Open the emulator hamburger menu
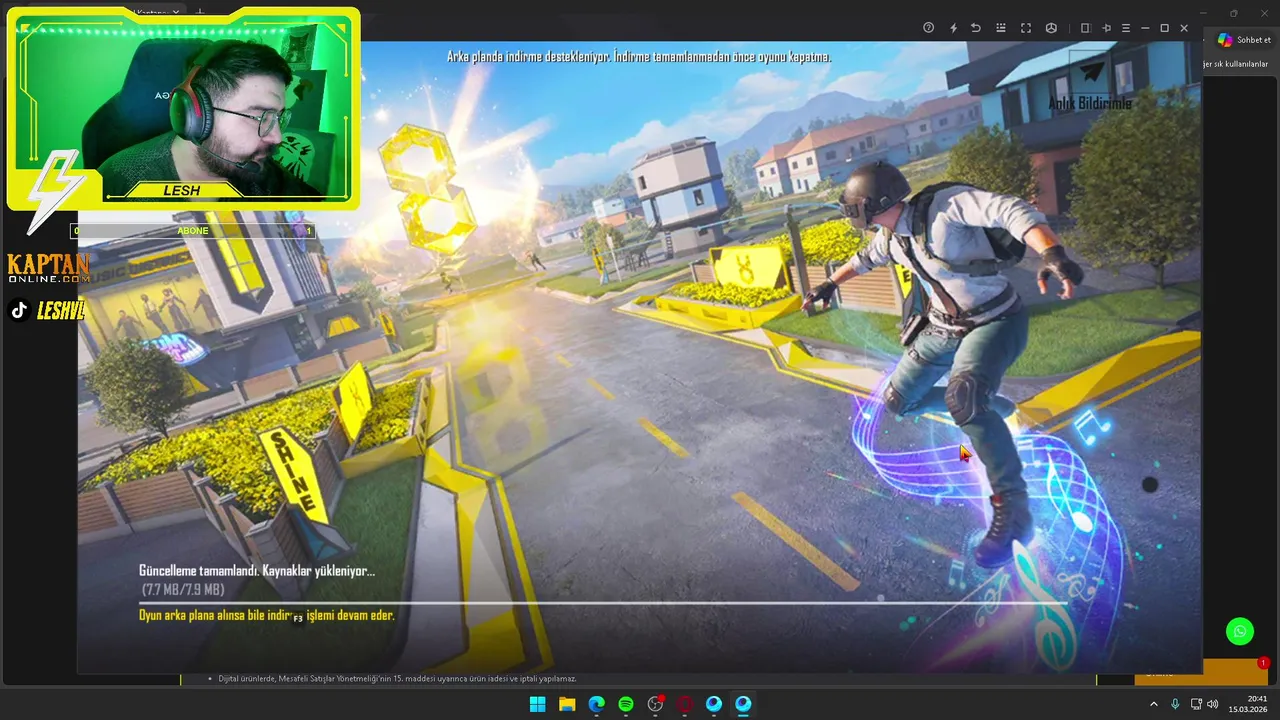The image size is (1280, 720). point(1126,28)
